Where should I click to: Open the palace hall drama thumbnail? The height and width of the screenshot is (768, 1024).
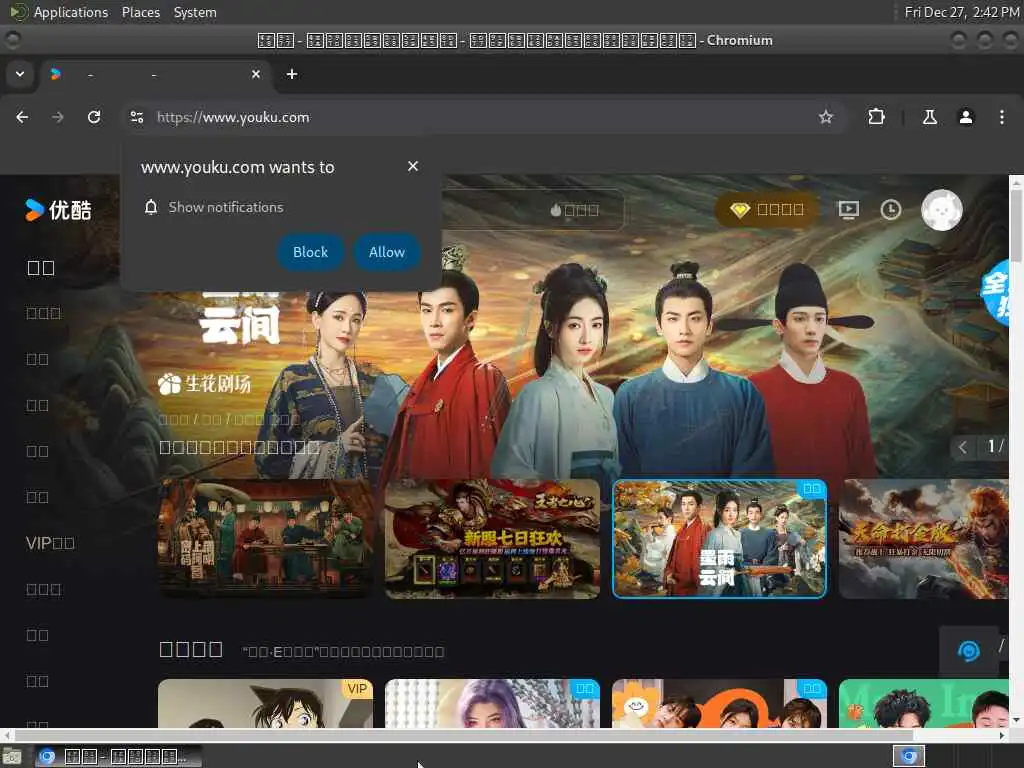click(266, 539)
